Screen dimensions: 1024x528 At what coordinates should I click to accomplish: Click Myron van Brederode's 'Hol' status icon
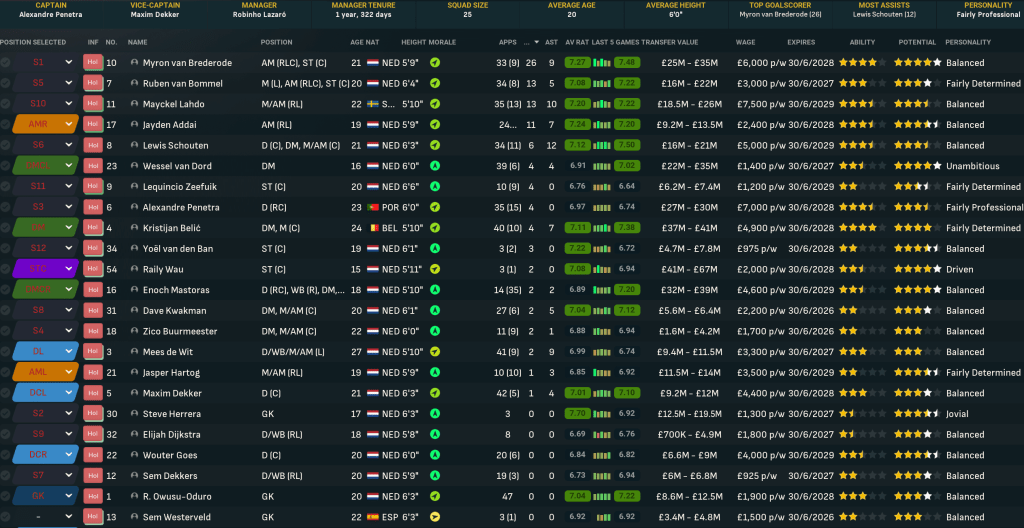click(93, 62)
